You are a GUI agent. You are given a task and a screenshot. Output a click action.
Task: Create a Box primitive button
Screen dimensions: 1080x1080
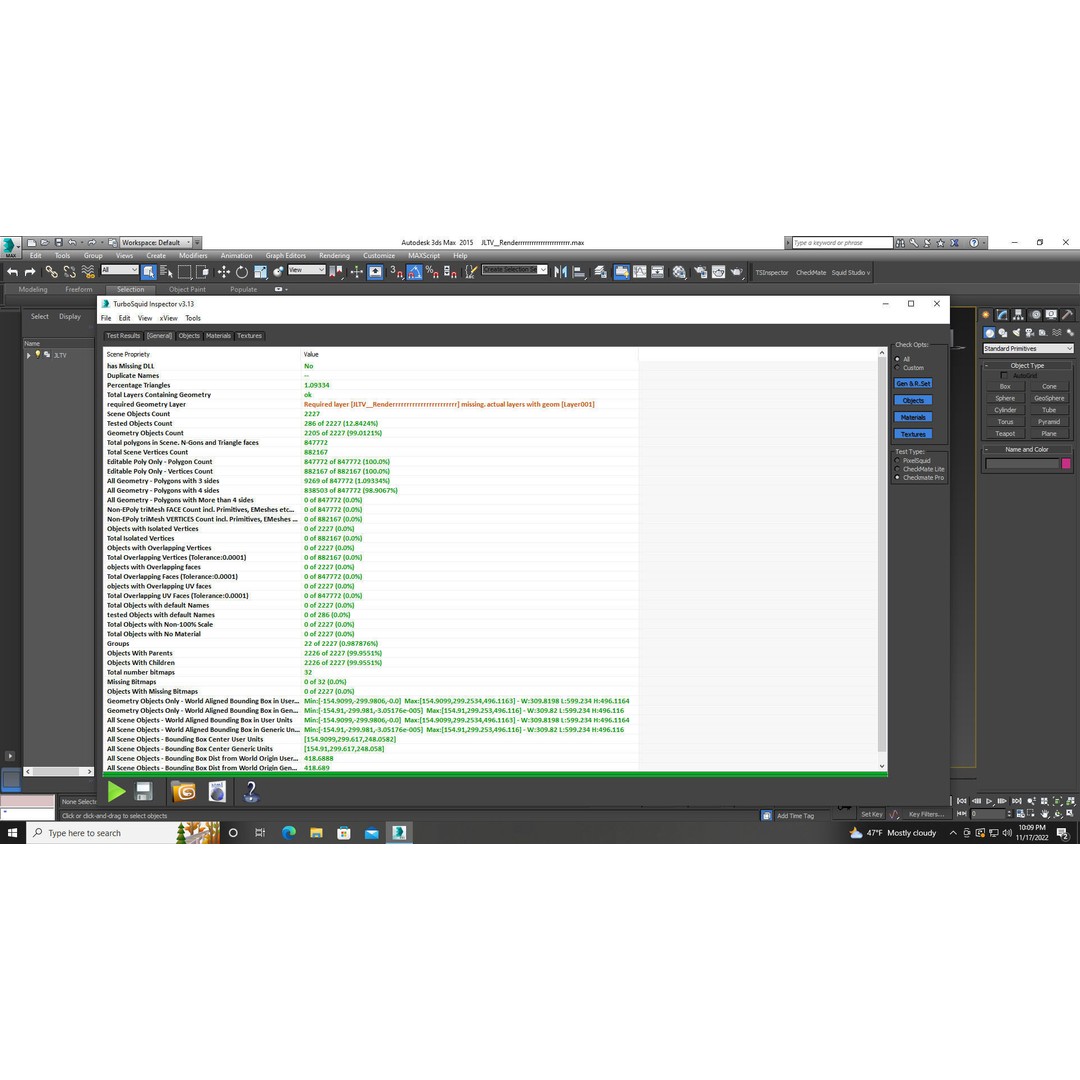click(1005, 386)
